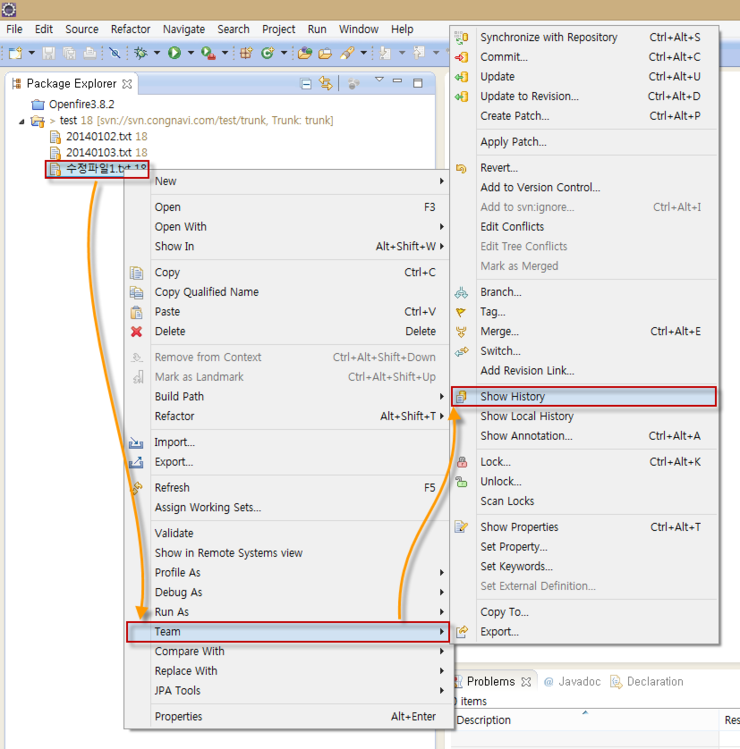Open the dropdown arrow beside the Run button
This screenshot has height=749, width=740.
[188, 53]
